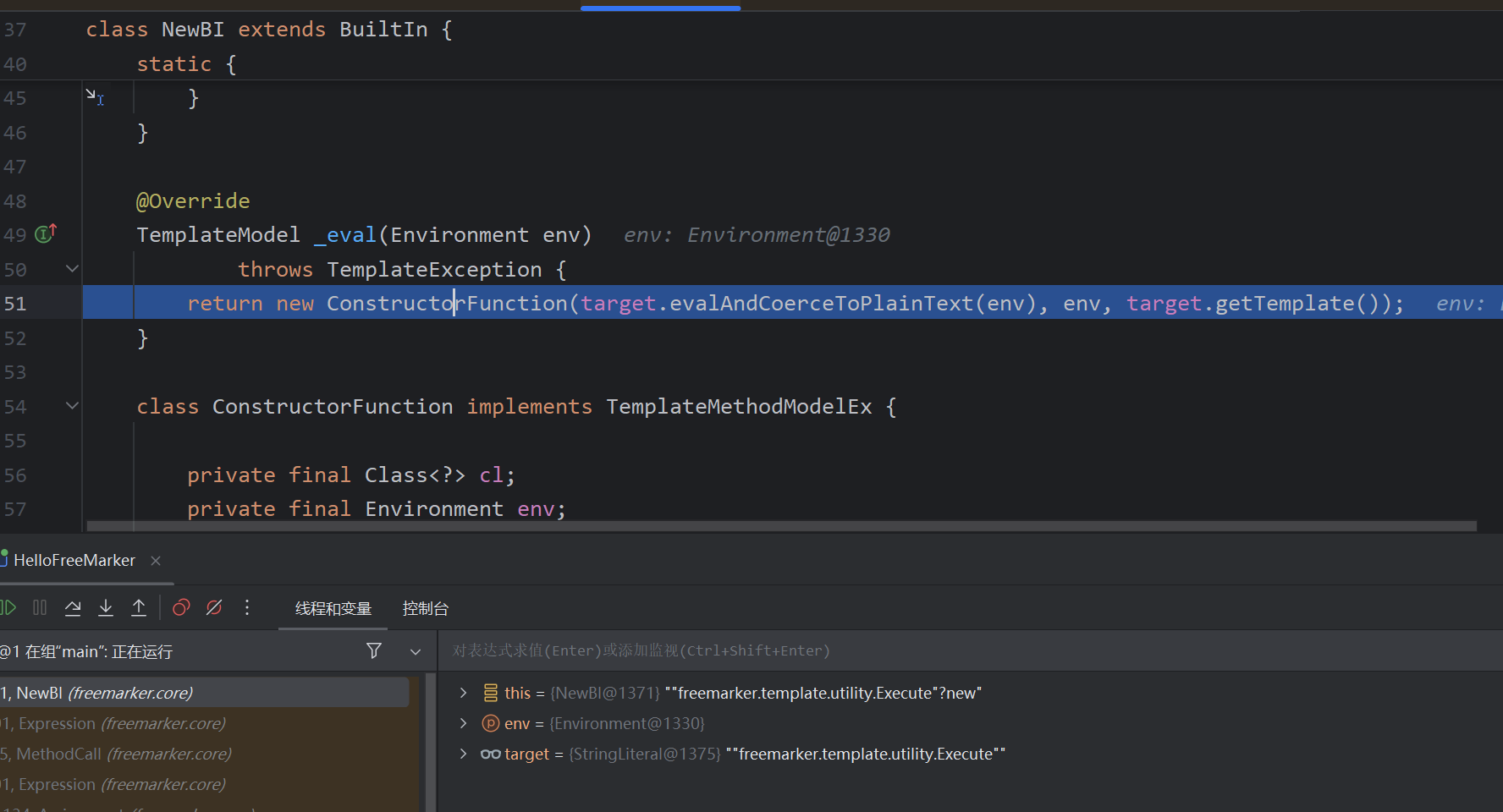Screen dimensions: 1503x812
Task: Toggle Mute Breakpoints
Action: click(x=214, y=607)
